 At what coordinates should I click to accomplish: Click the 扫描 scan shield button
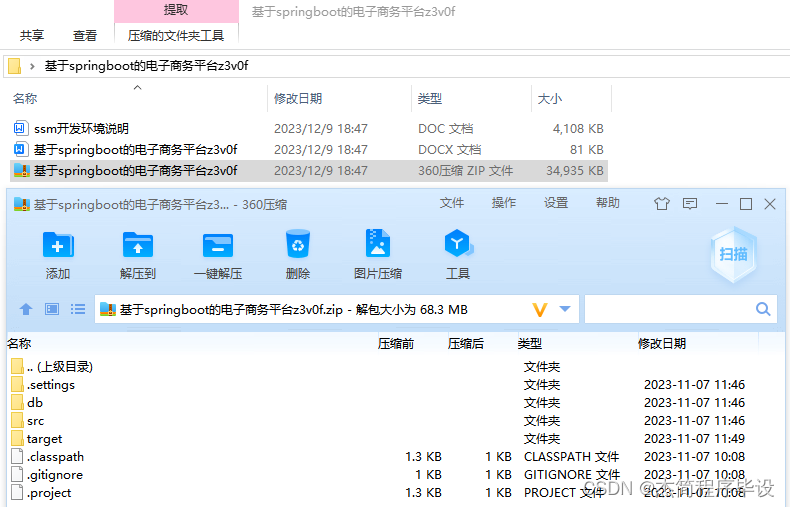point(734,254)
